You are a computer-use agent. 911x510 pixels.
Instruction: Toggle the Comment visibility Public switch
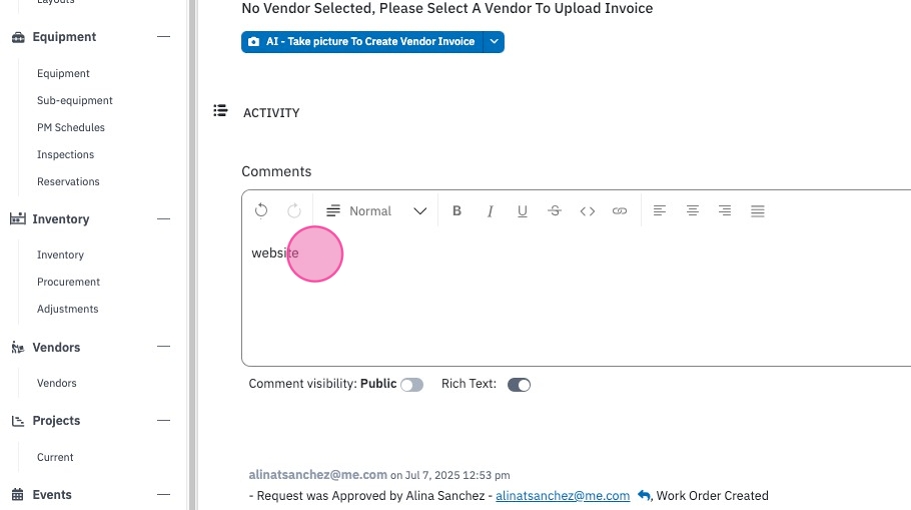pyautogui.click(x=412, y=385)
